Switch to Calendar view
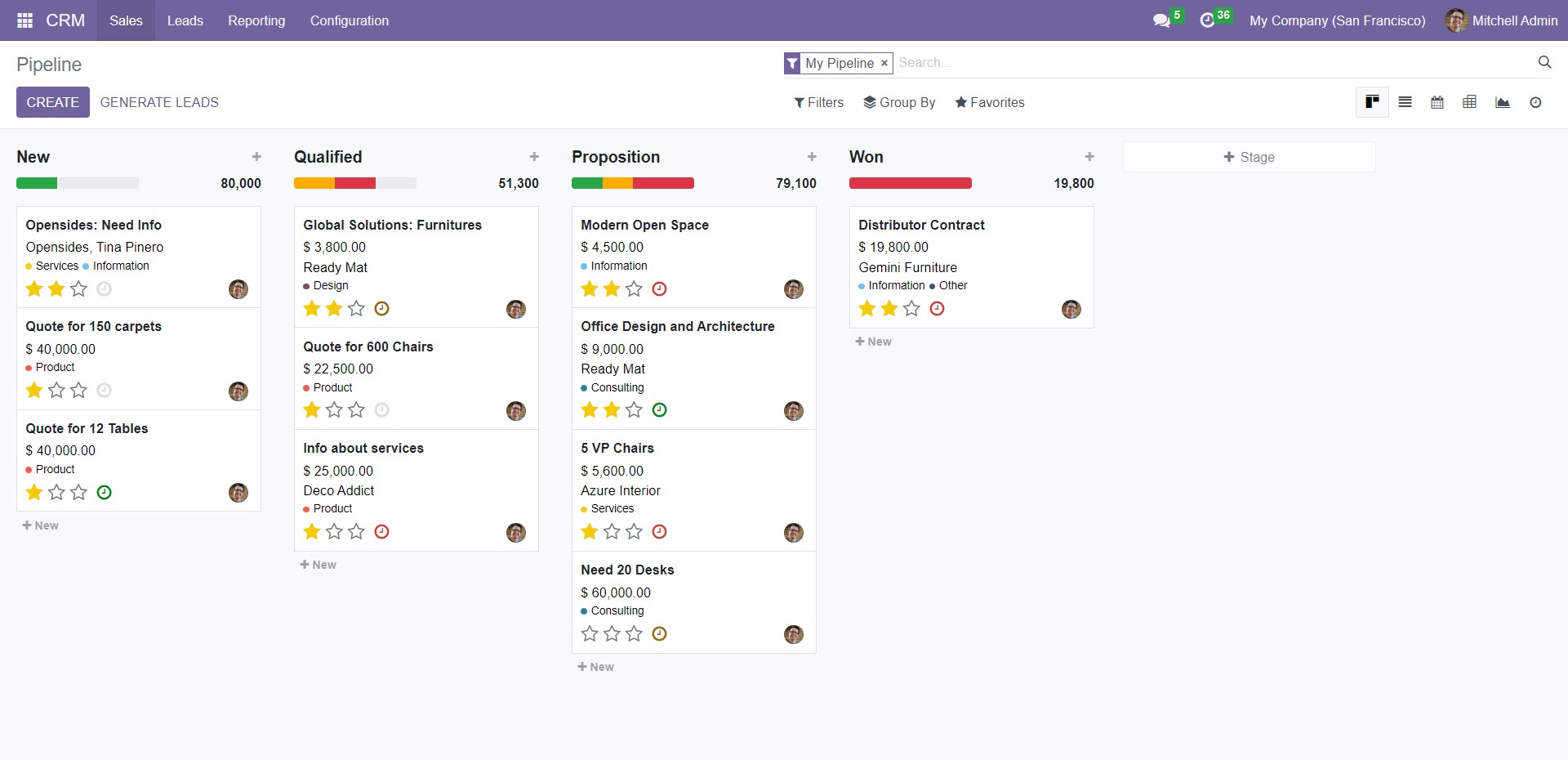The height and width of the screenshot is (760, 1568). [1437, 102]
